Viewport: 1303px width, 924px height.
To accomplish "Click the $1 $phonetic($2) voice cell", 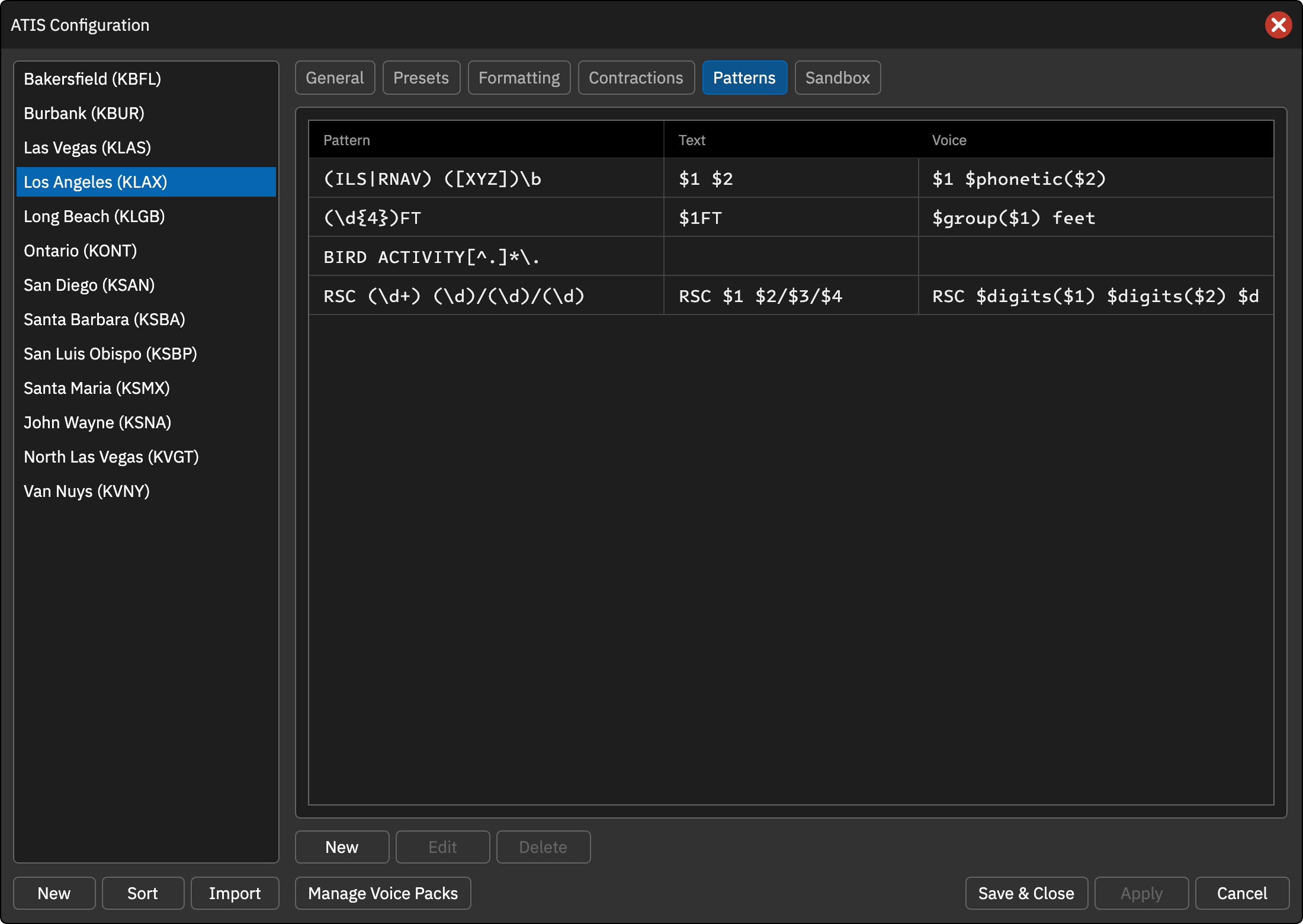I will (x=1096, y=178).
